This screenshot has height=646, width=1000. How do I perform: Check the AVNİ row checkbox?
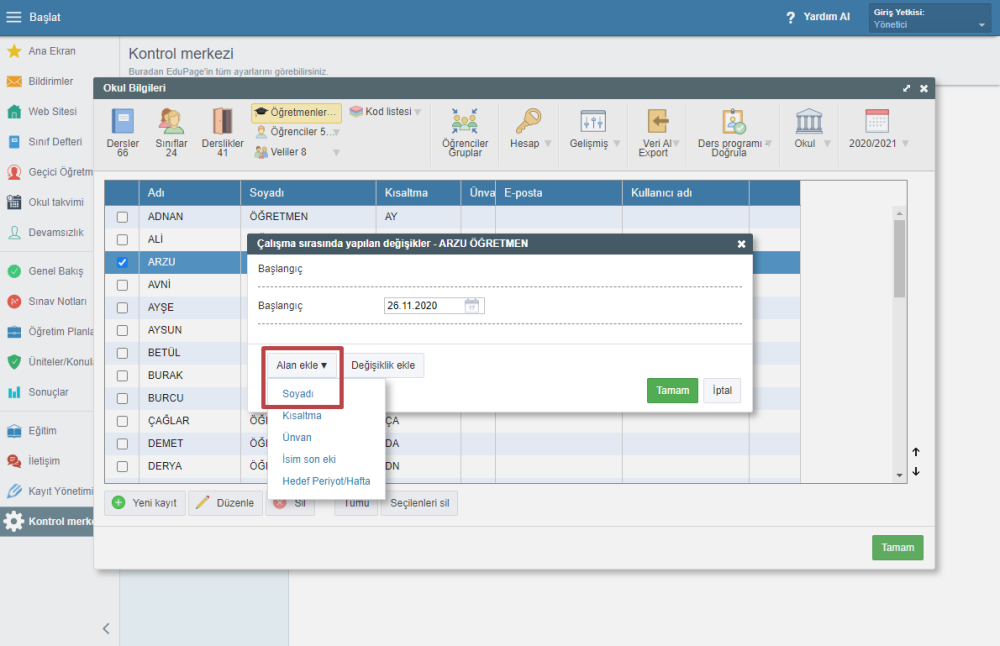[122, 285]
